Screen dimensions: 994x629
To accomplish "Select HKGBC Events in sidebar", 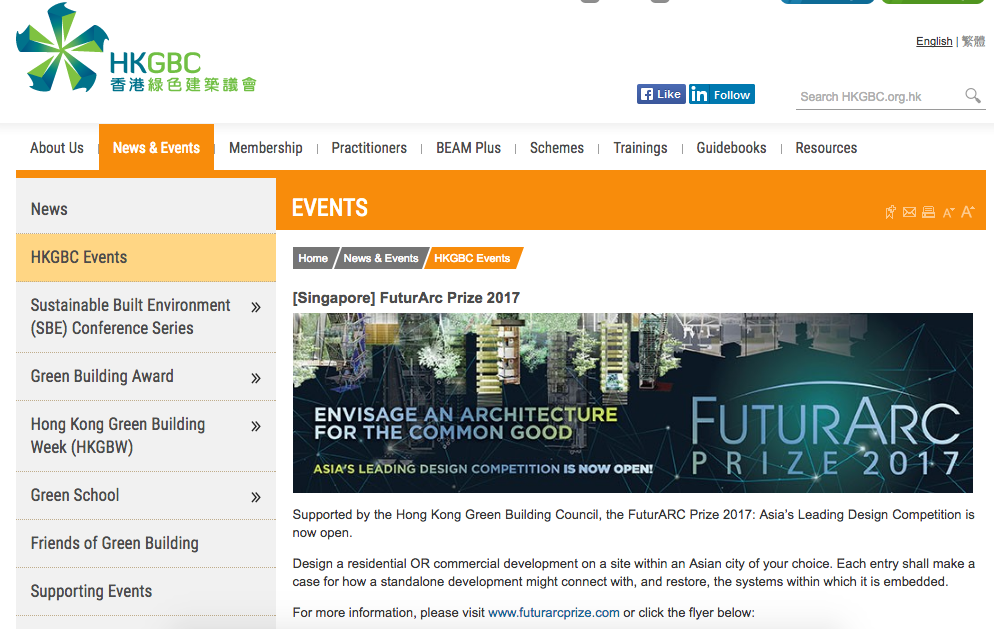I will coord(146,257).
